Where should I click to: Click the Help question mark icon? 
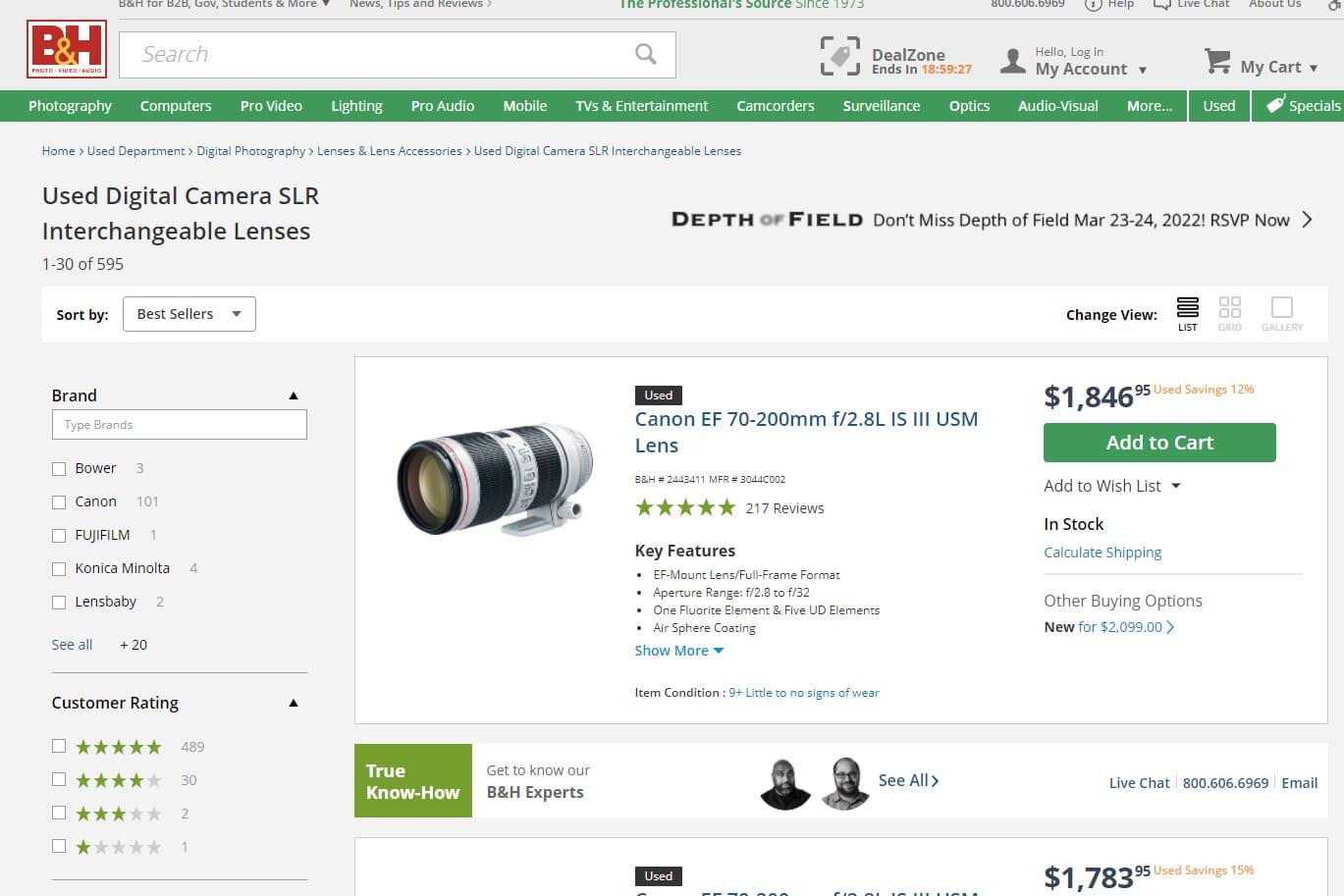pos(1093,4)
